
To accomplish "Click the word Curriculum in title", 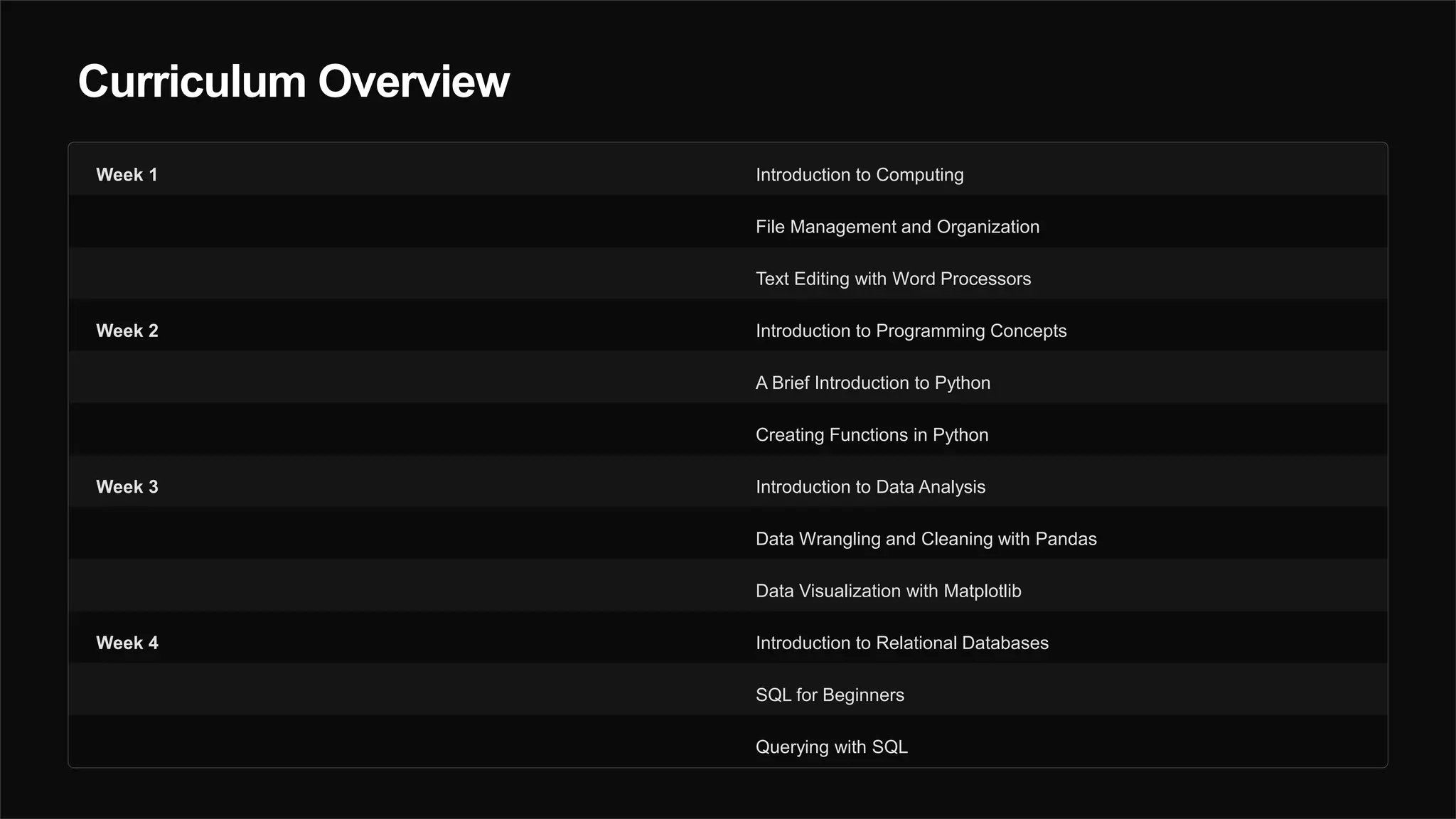I will (192, 81).
